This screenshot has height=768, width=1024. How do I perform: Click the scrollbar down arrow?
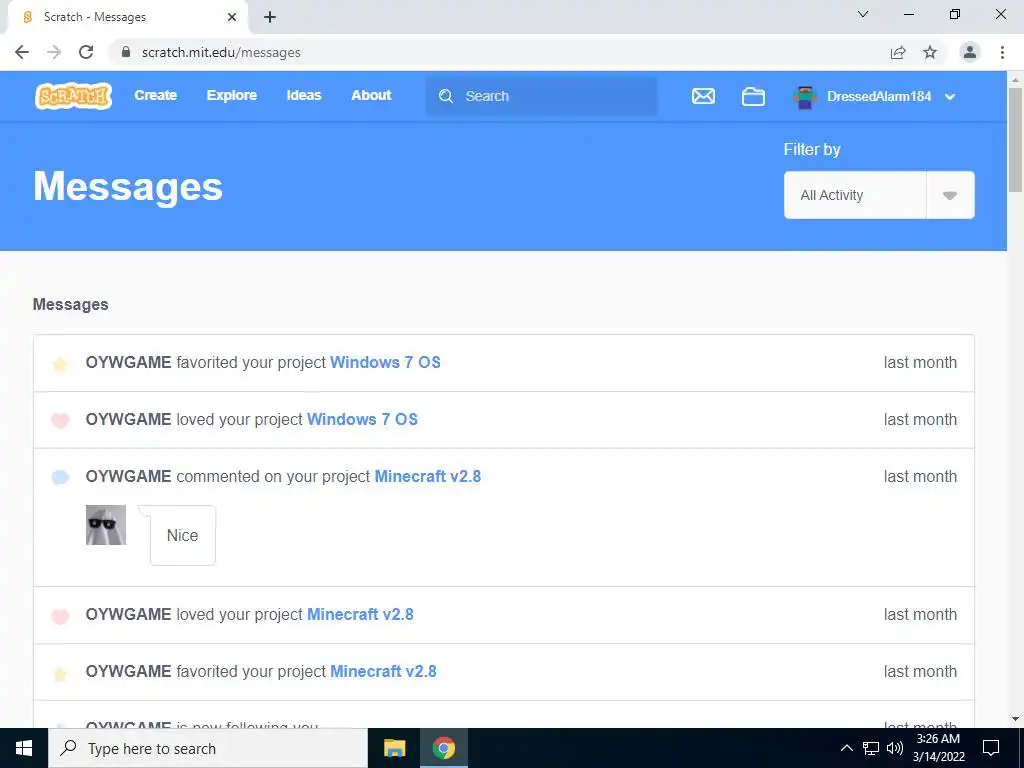[x=1016, y=719]
